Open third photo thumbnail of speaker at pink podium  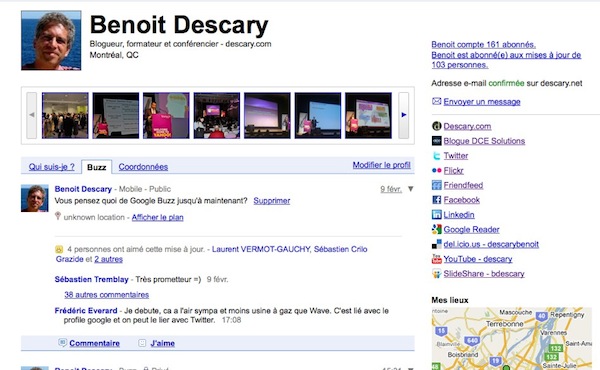[166, 115]
